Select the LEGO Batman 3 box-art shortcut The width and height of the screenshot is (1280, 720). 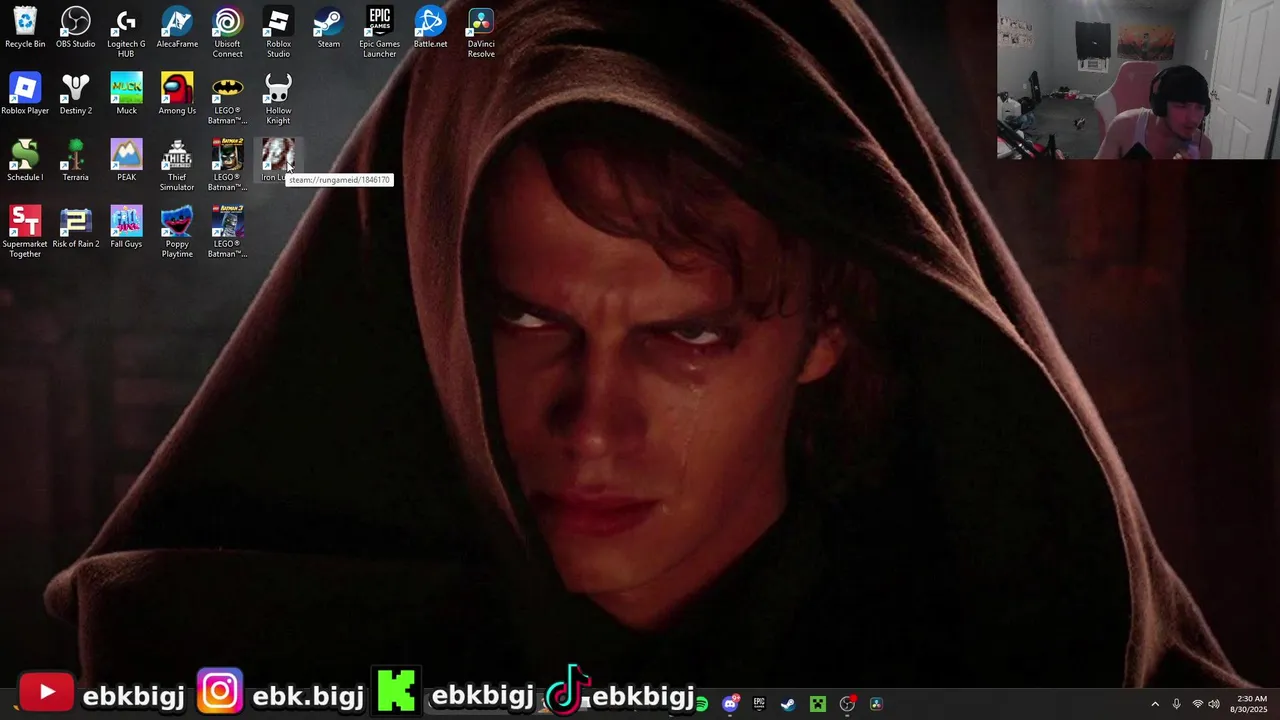click(x=228, y=232)
